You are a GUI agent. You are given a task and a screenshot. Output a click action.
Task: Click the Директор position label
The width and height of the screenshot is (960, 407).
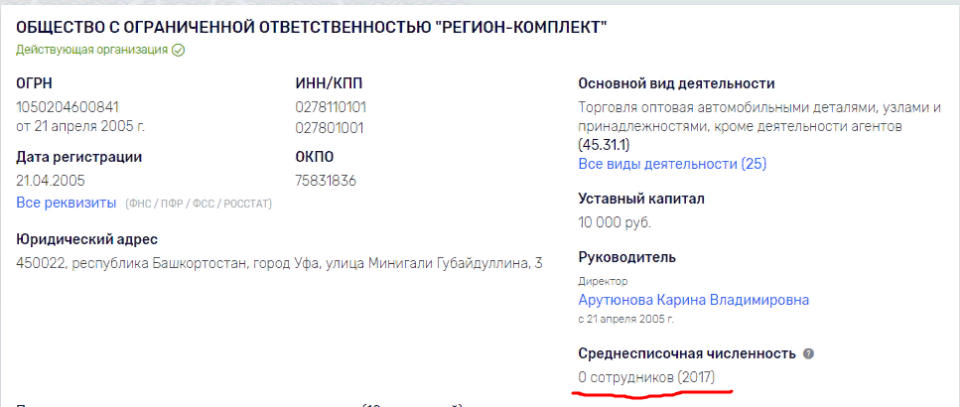pos(603,281)
